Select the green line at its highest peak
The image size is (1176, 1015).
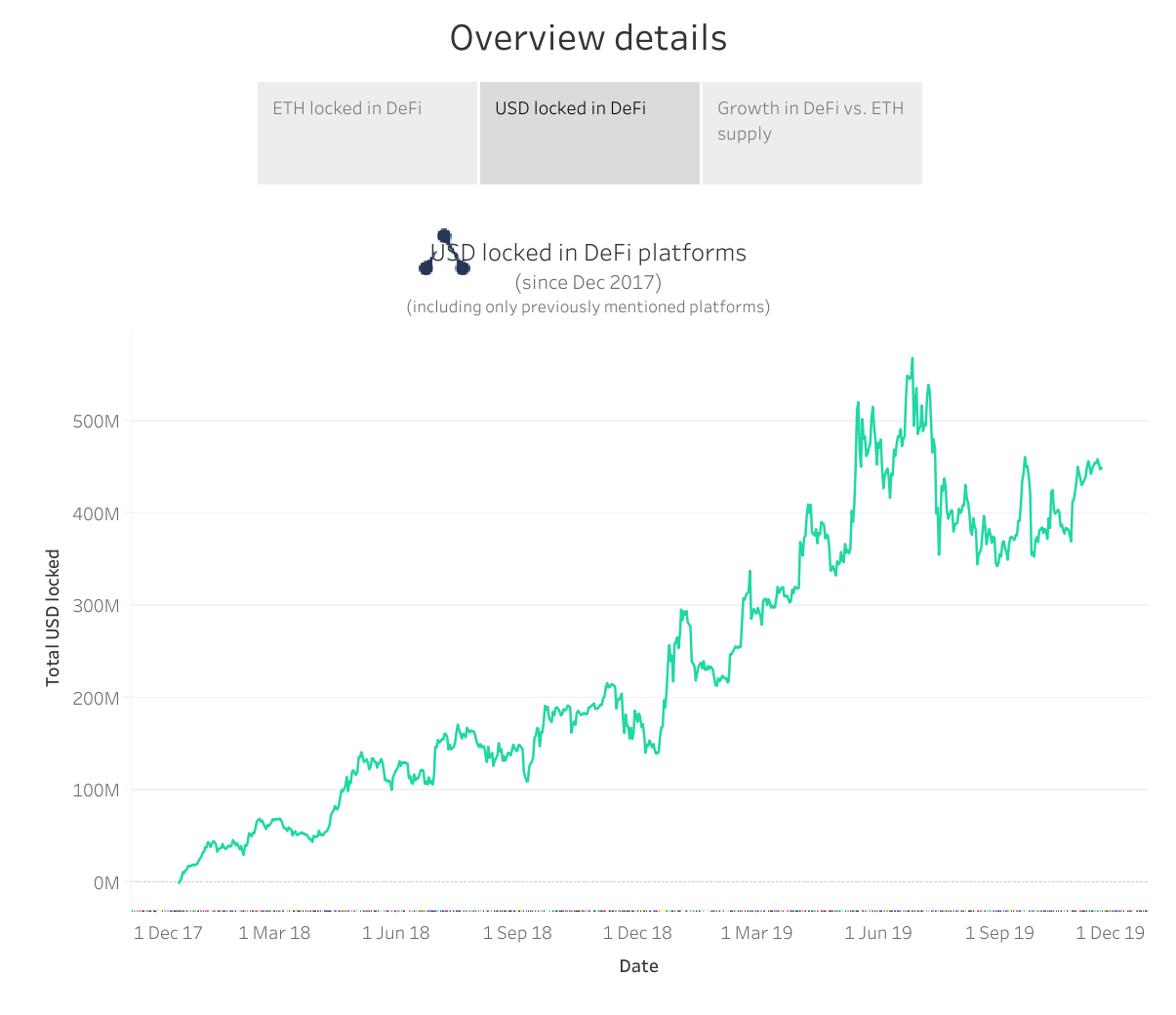(913, 359)
